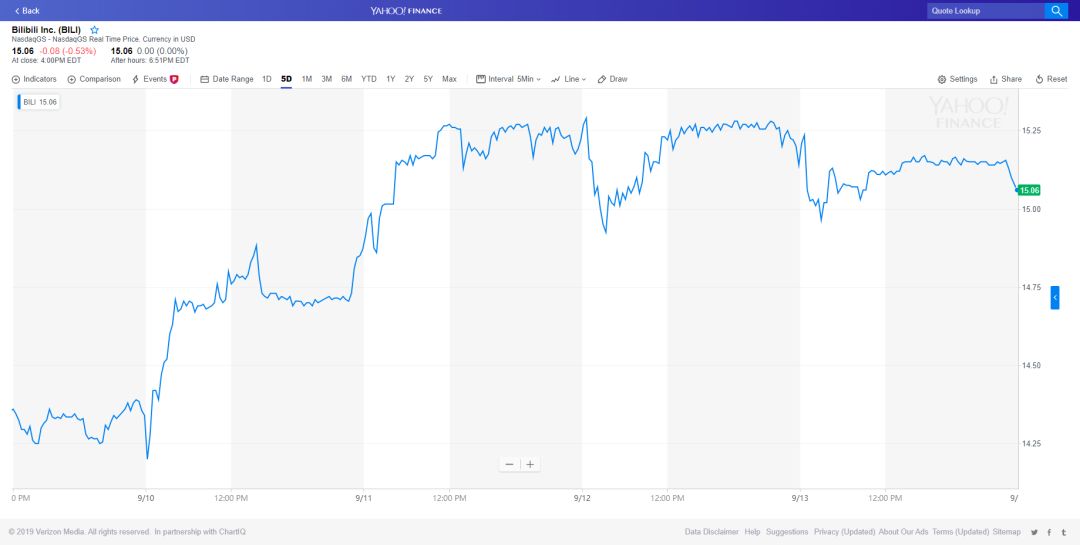Screen dimensions: 1080x545
Task: Open Yahoo Finance Tumblr page
Action: [x=1063, y=532]
